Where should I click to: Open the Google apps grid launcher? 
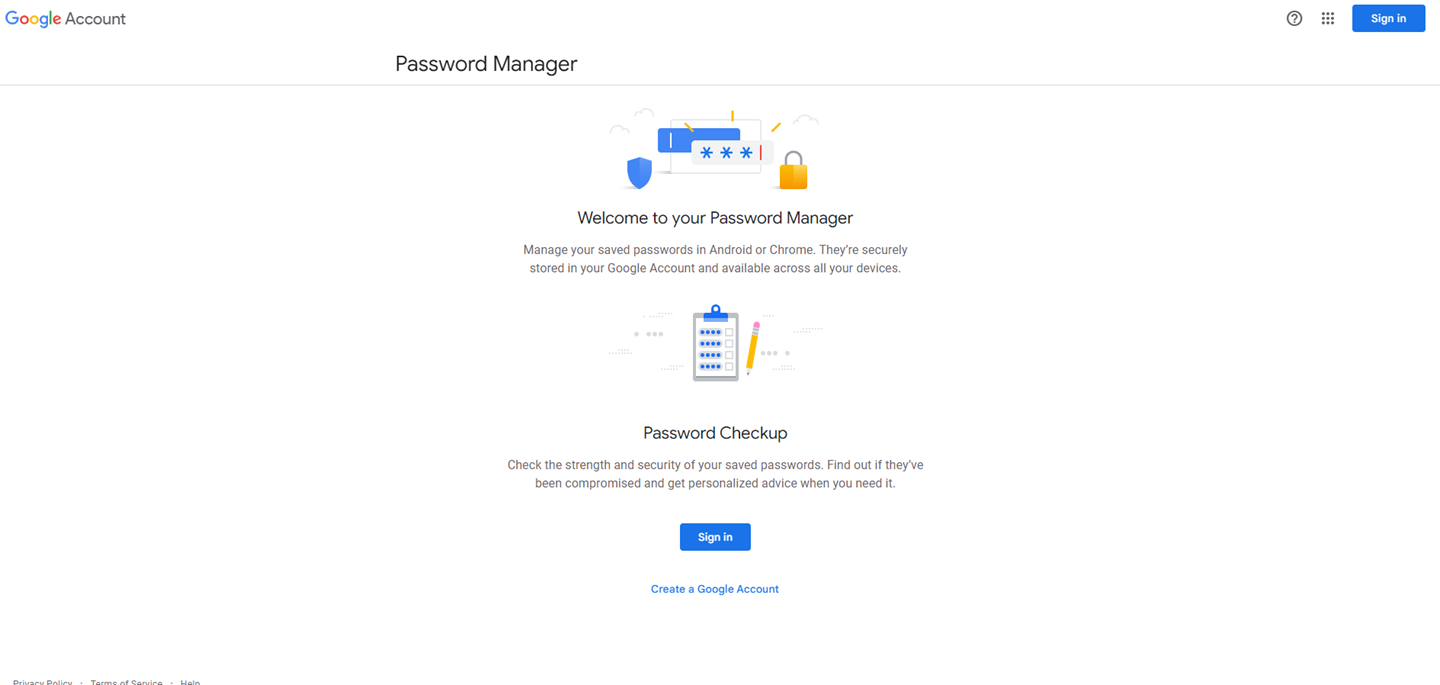[x=1327, y=18]
